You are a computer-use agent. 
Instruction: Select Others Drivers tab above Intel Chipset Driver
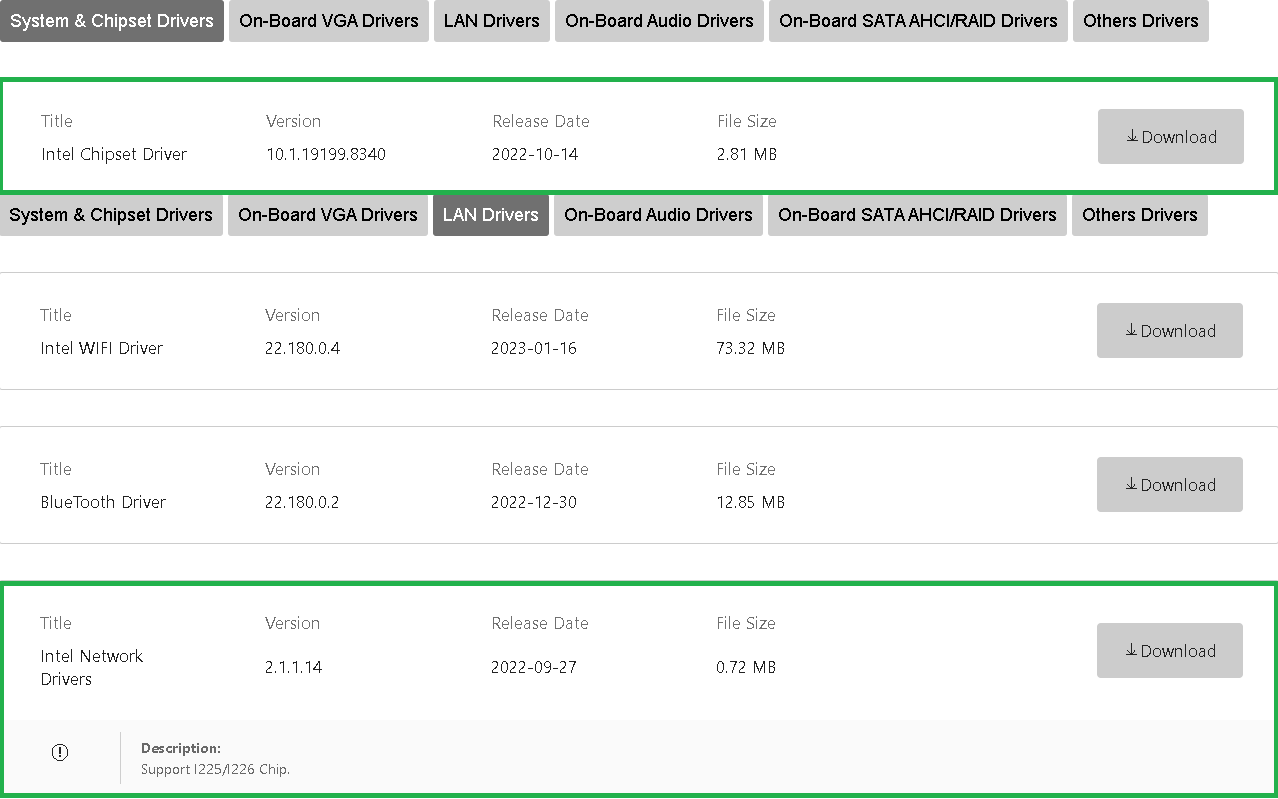pyautogui.click(x=1141, y=21)
